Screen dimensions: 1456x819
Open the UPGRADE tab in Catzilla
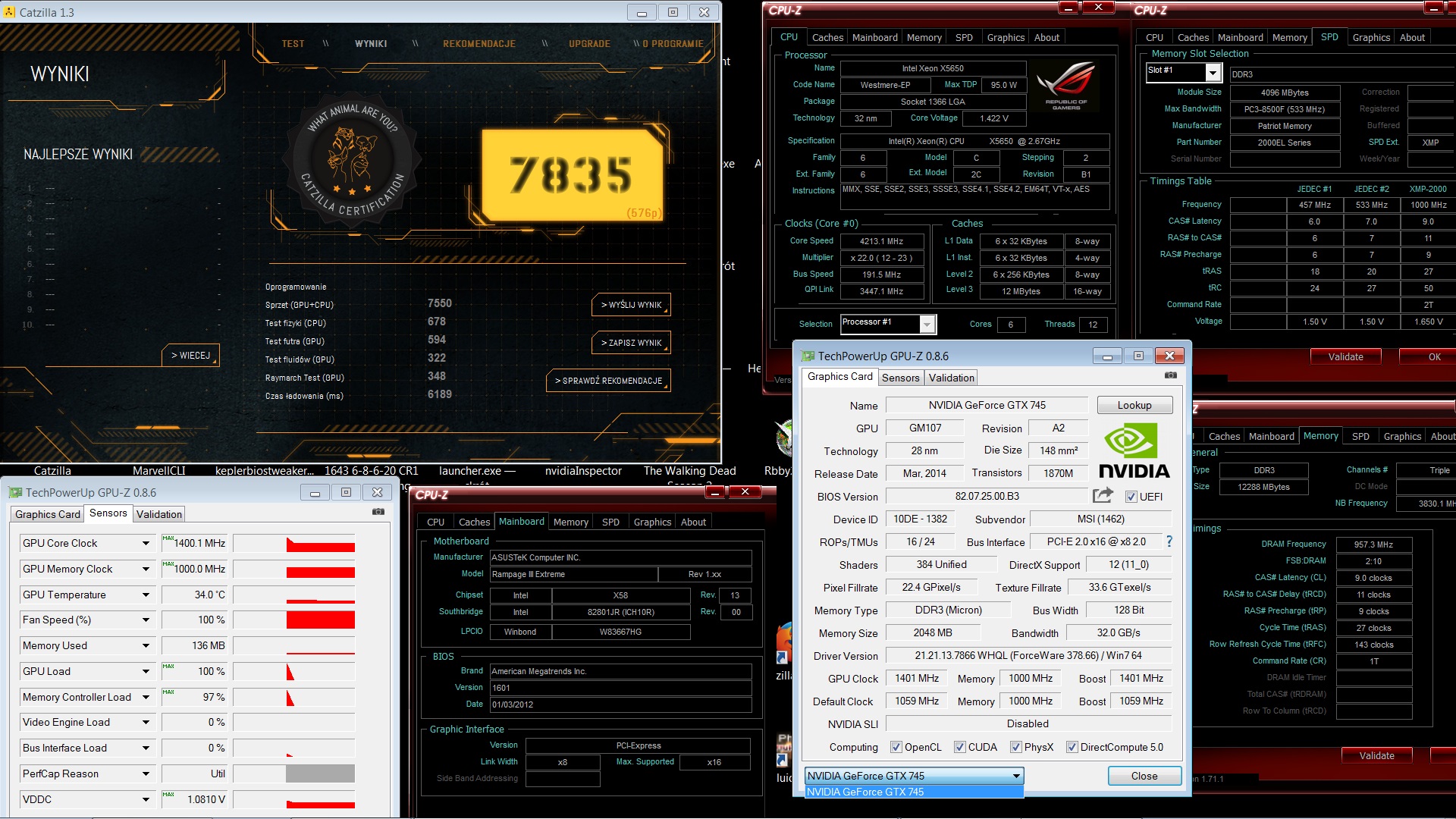click(x=589, y=44)
